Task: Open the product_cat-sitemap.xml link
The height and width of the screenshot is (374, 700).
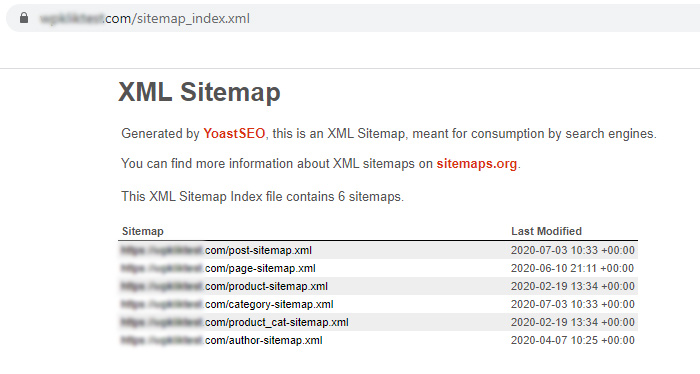Action: [234, 322]
